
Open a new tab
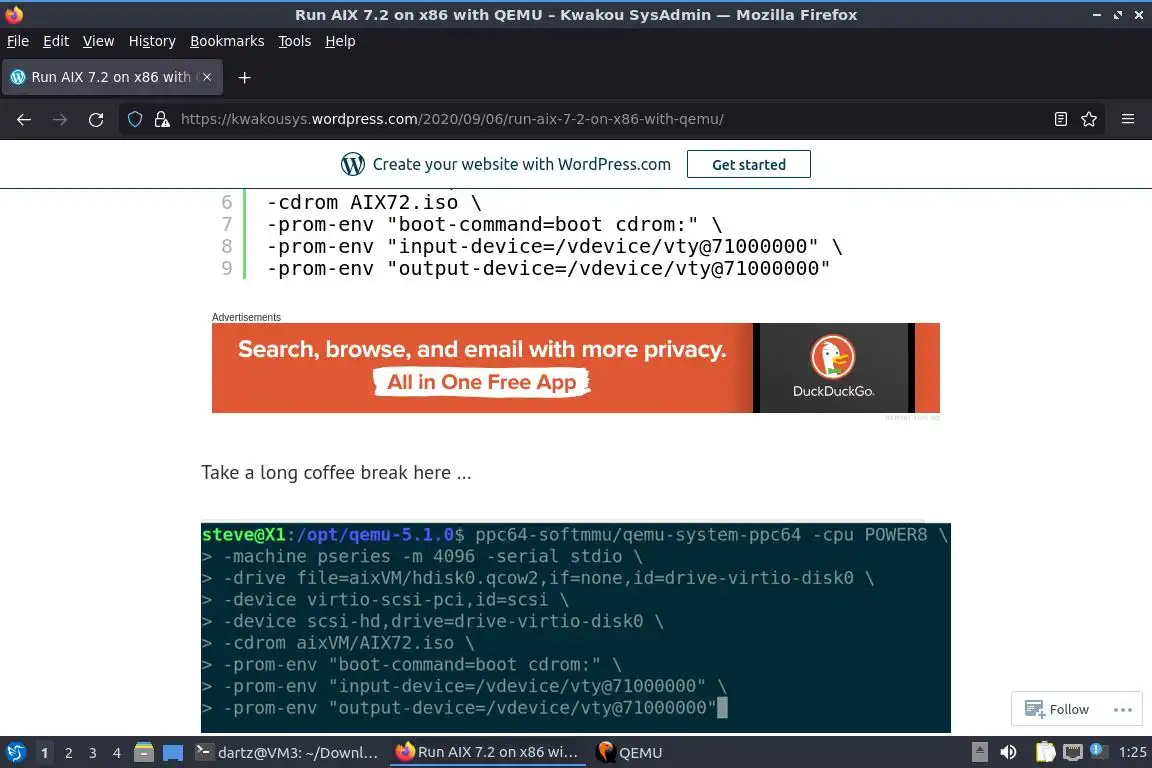point(245,77)
